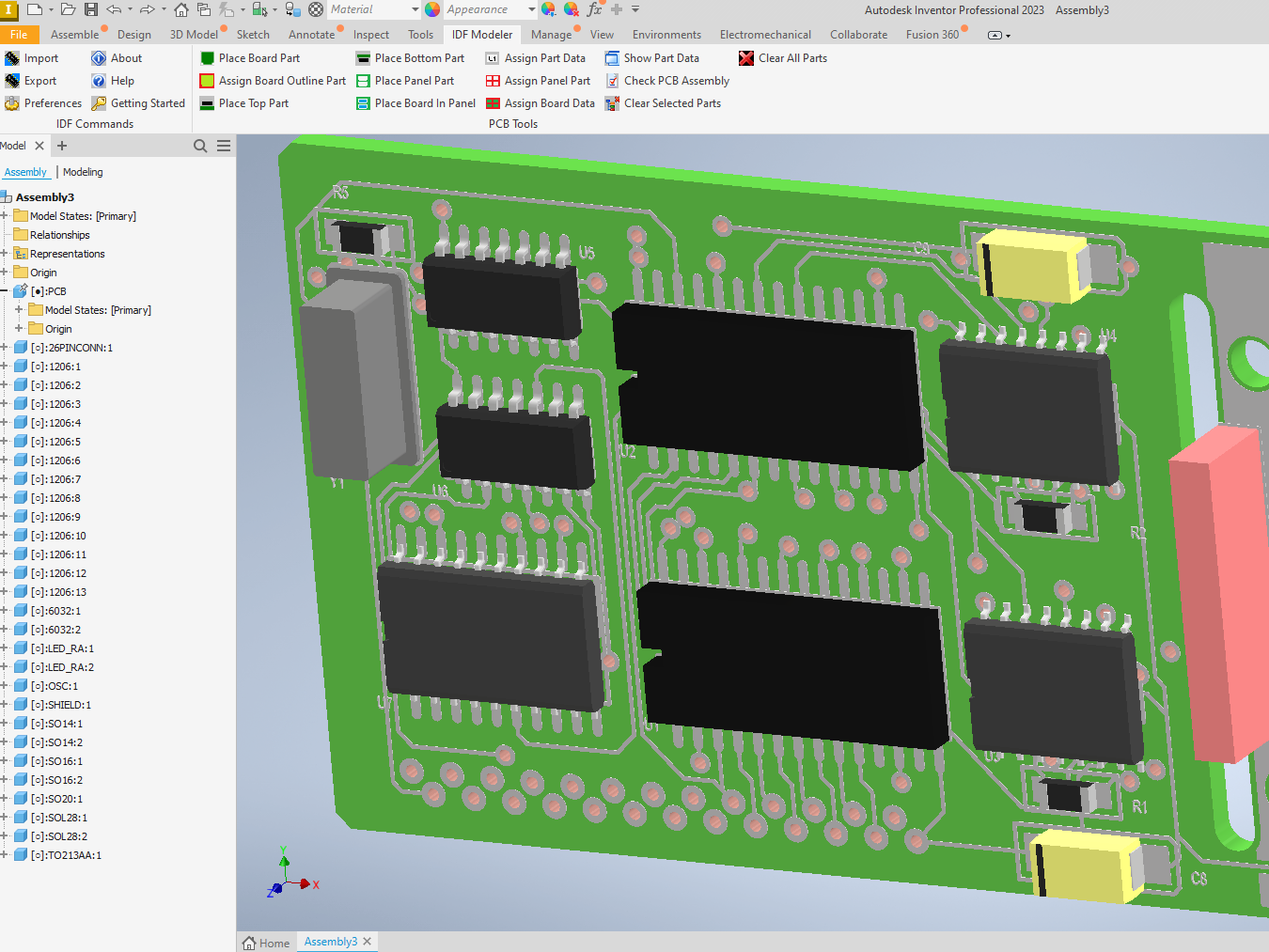Click the Clear All Parts icon
This screenshot has width=1269, height=952.
[746, 58]
